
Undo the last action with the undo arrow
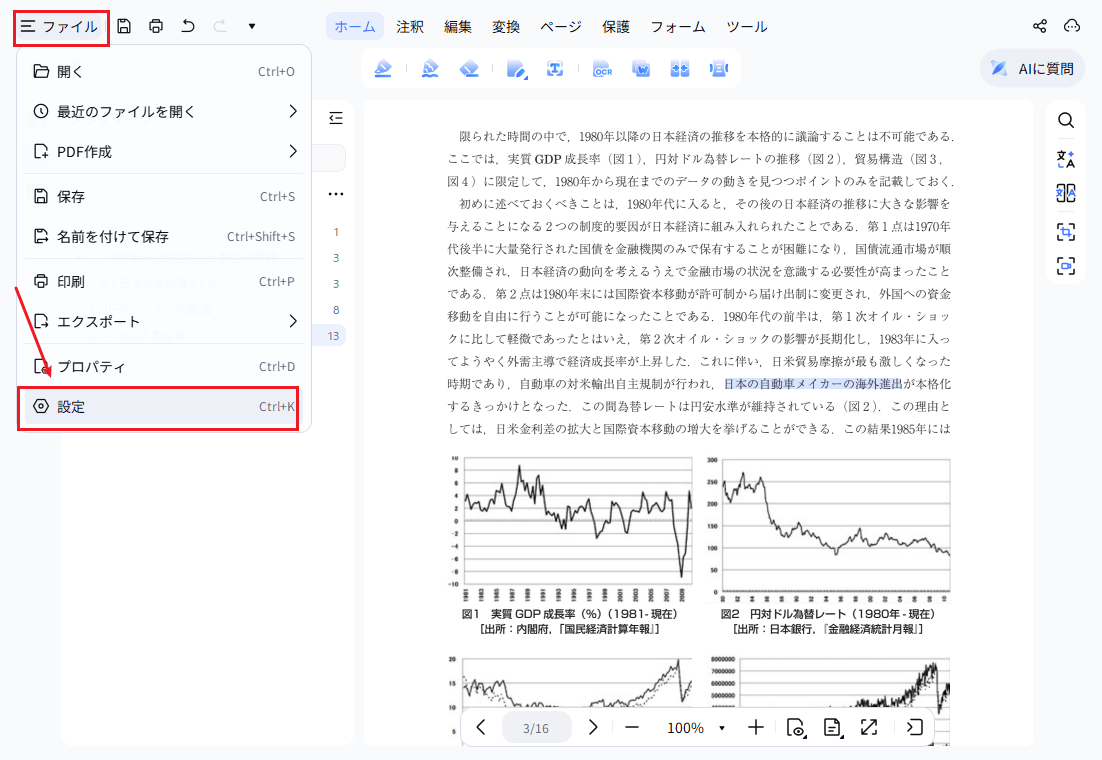[x=188, y=27]
